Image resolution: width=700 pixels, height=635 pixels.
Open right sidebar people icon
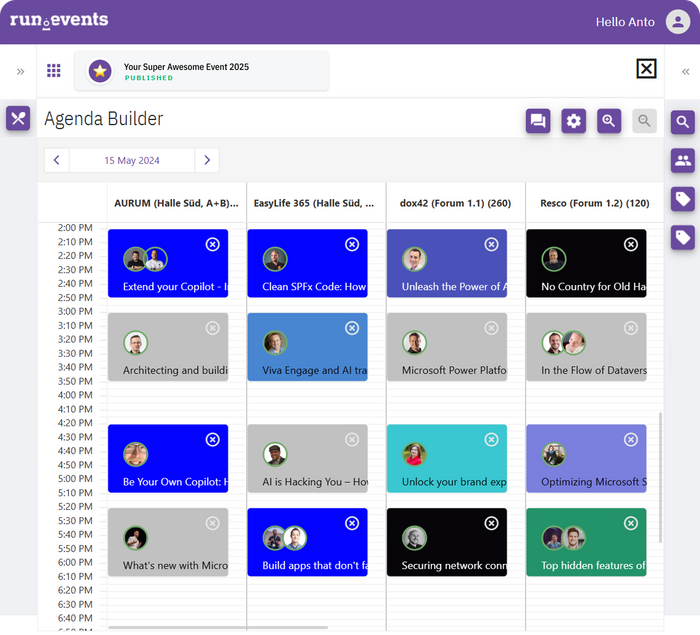(683, 160)
